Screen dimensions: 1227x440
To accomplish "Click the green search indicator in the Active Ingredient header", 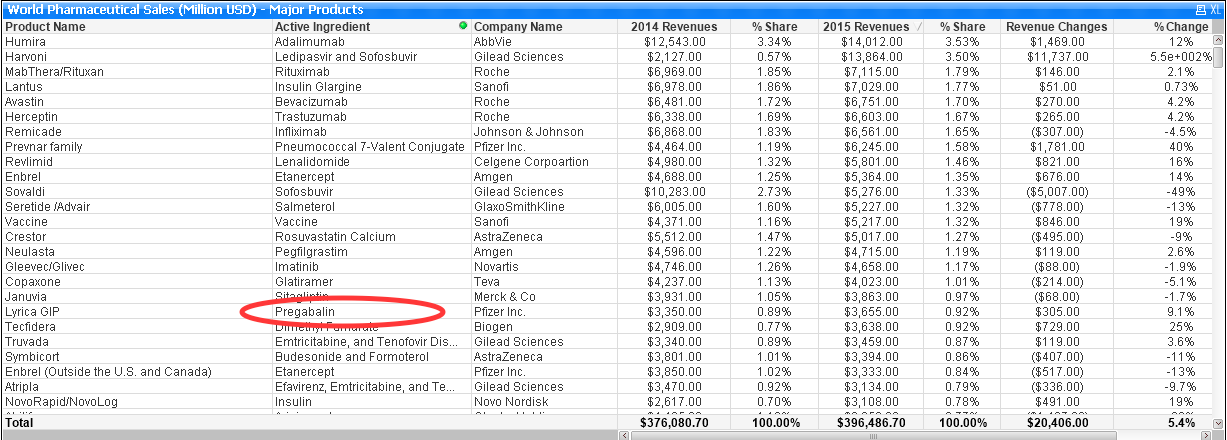I will pyautogui.click(x=462, y=26).
